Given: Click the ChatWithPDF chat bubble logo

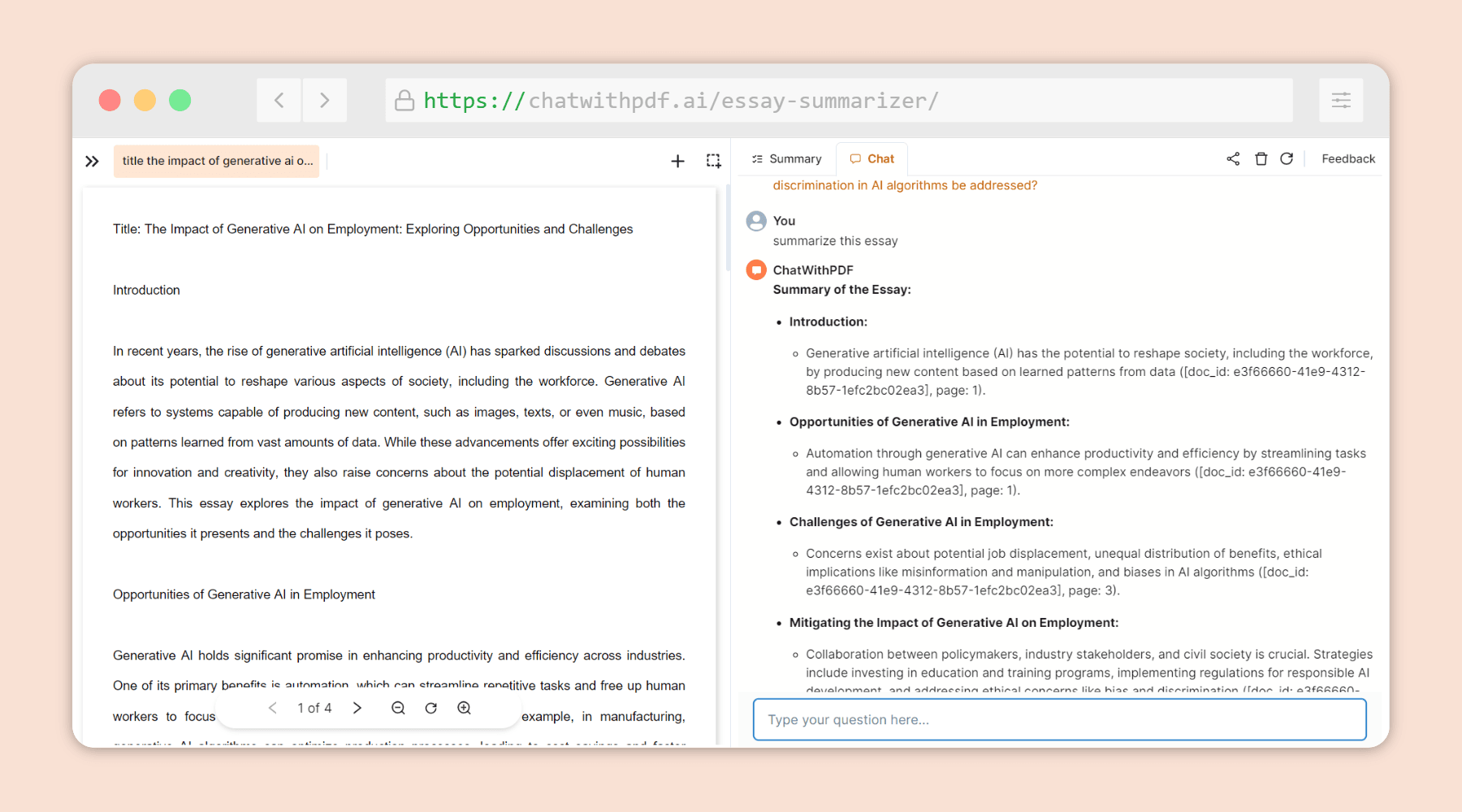Looking at the screenshot, I should point(755,269).
